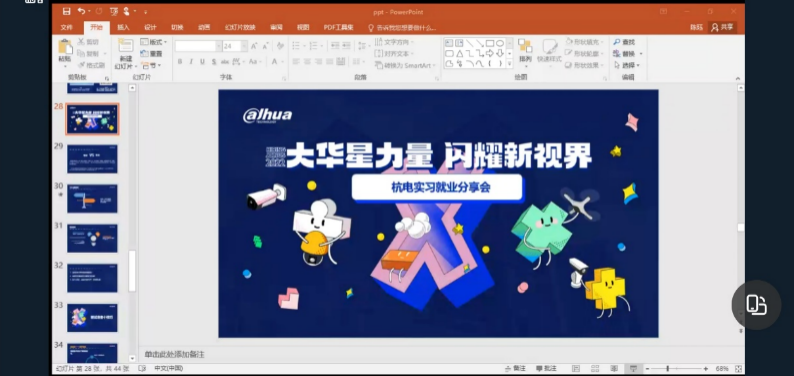Click the screen-mirroring floating button
This screenshot has width=794, height=376.
click(756, 305)
